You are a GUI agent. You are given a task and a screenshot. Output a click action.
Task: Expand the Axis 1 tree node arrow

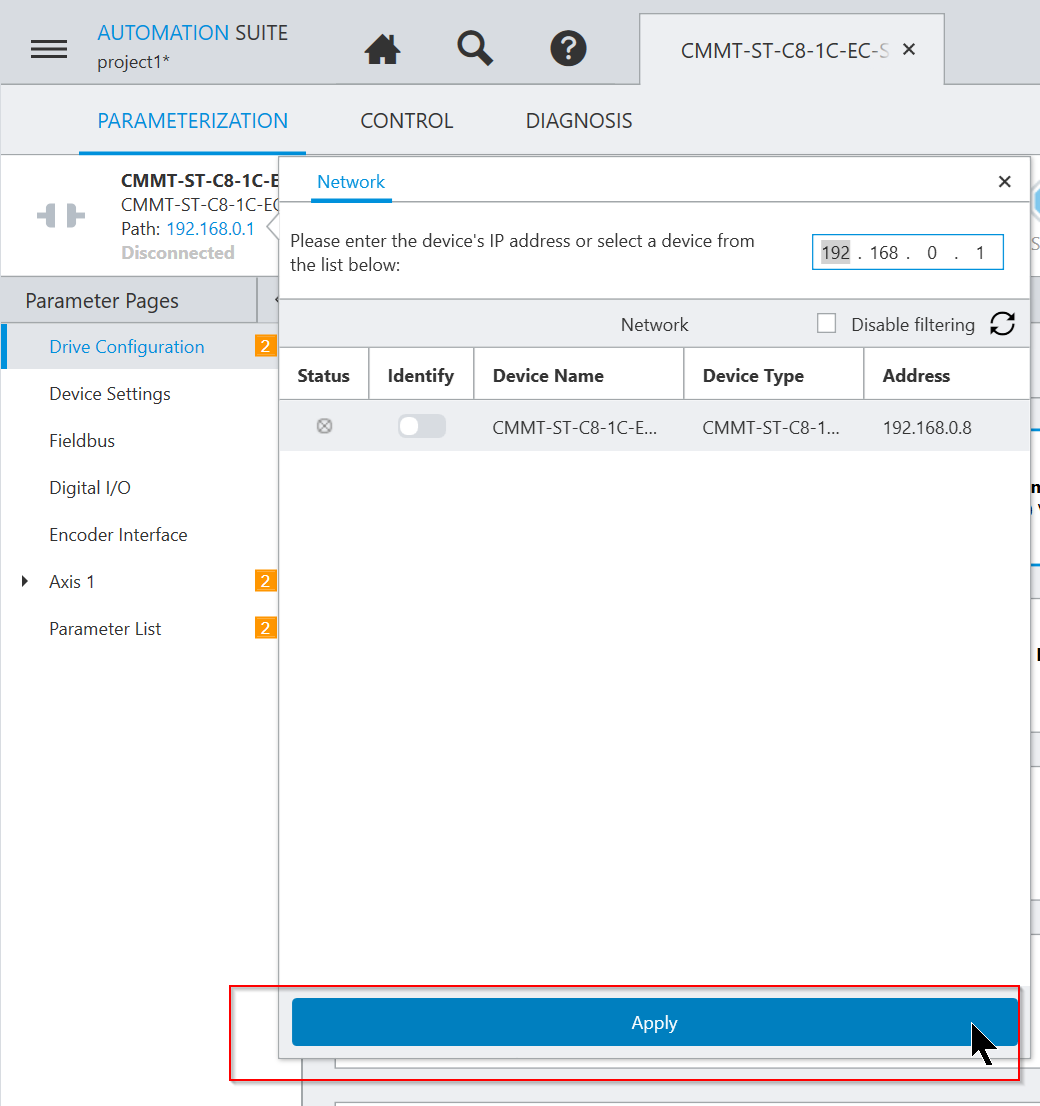coord(25,581)
